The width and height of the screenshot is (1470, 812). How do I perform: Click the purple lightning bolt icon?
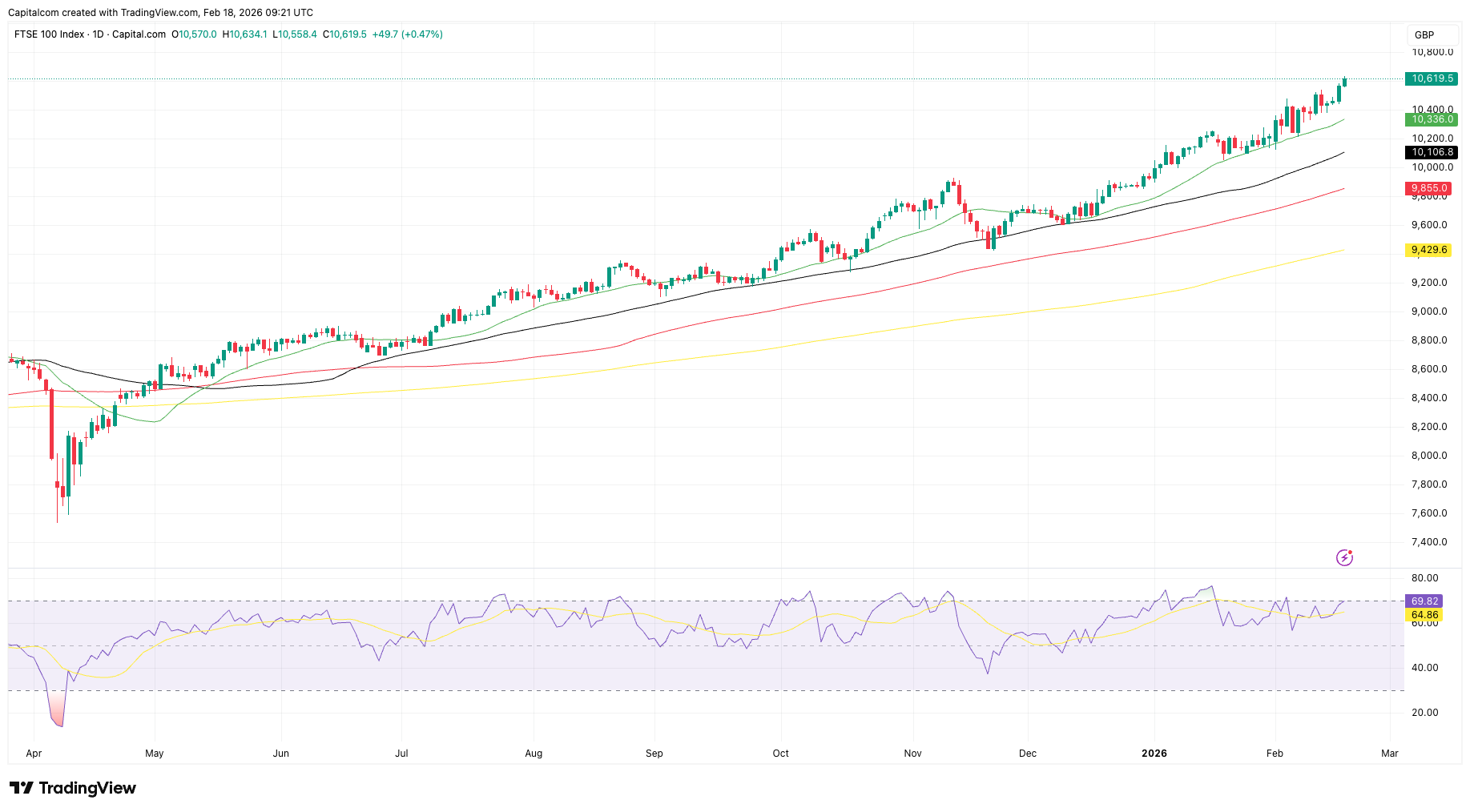tap(1344, 557)
